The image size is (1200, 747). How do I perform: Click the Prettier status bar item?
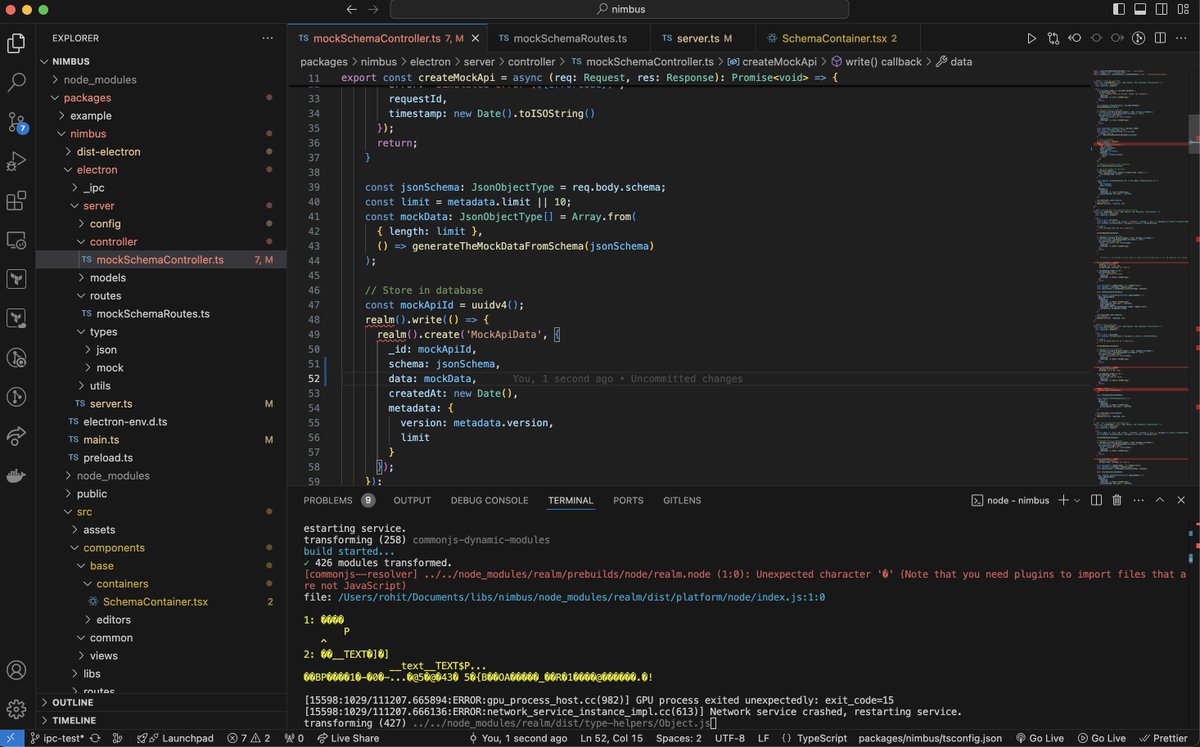tap(1162, 738)
